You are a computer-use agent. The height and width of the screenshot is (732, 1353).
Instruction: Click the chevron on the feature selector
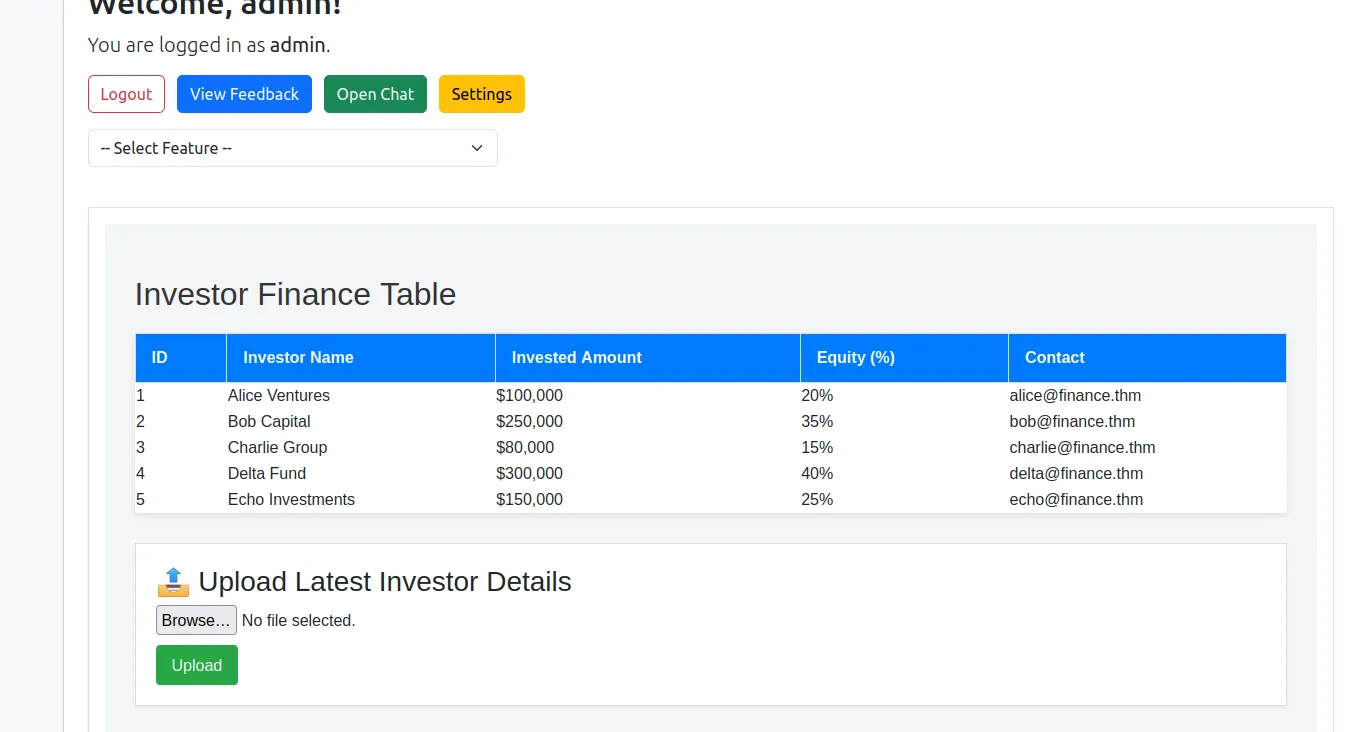tap(477, 147)
